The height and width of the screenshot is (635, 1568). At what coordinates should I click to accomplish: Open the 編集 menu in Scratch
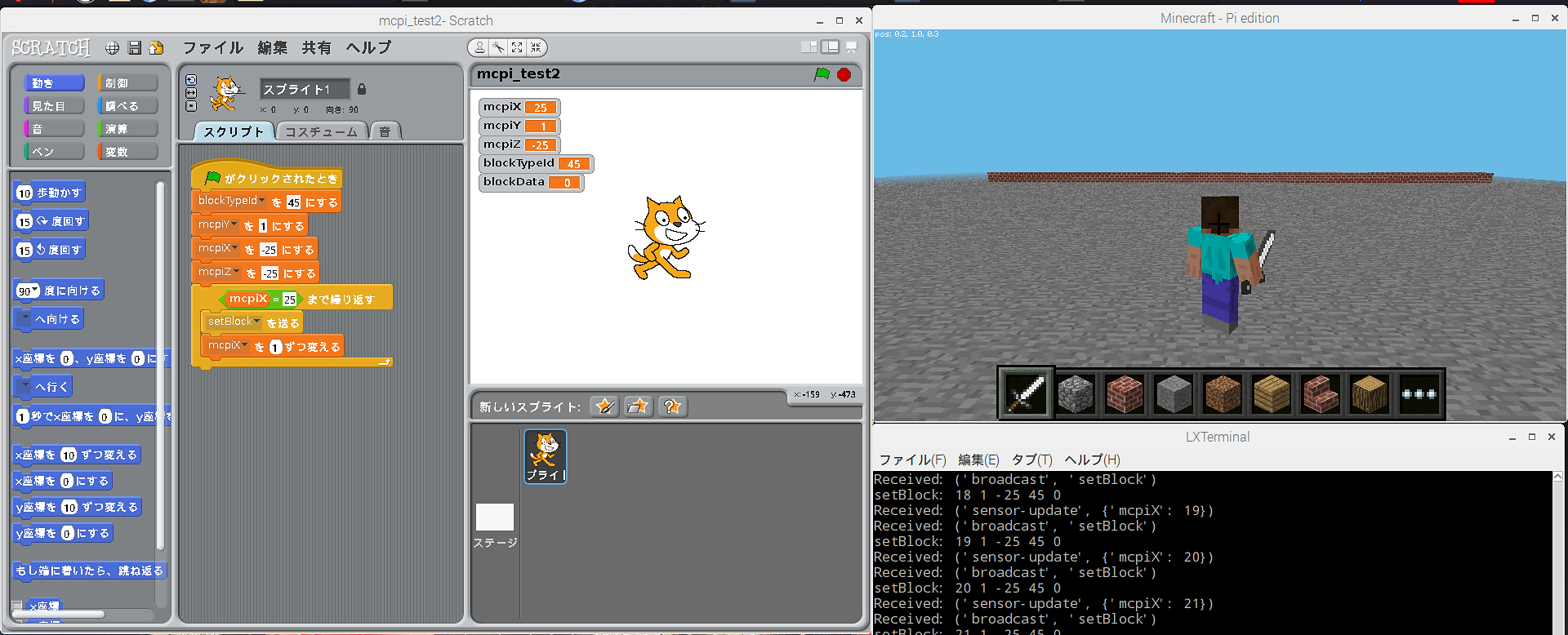[x=273, y=48]
